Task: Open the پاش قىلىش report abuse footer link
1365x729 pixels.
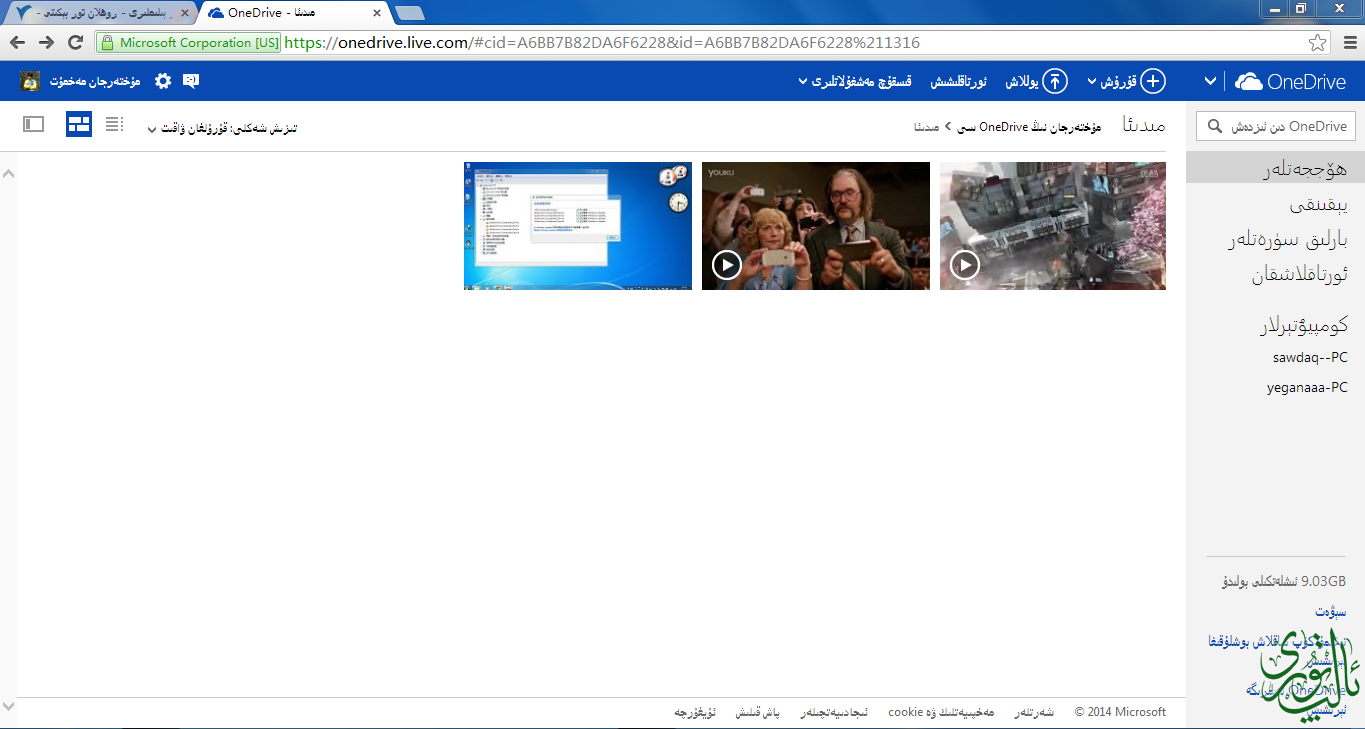Action: pyautogui.click(x=757, y=712)
